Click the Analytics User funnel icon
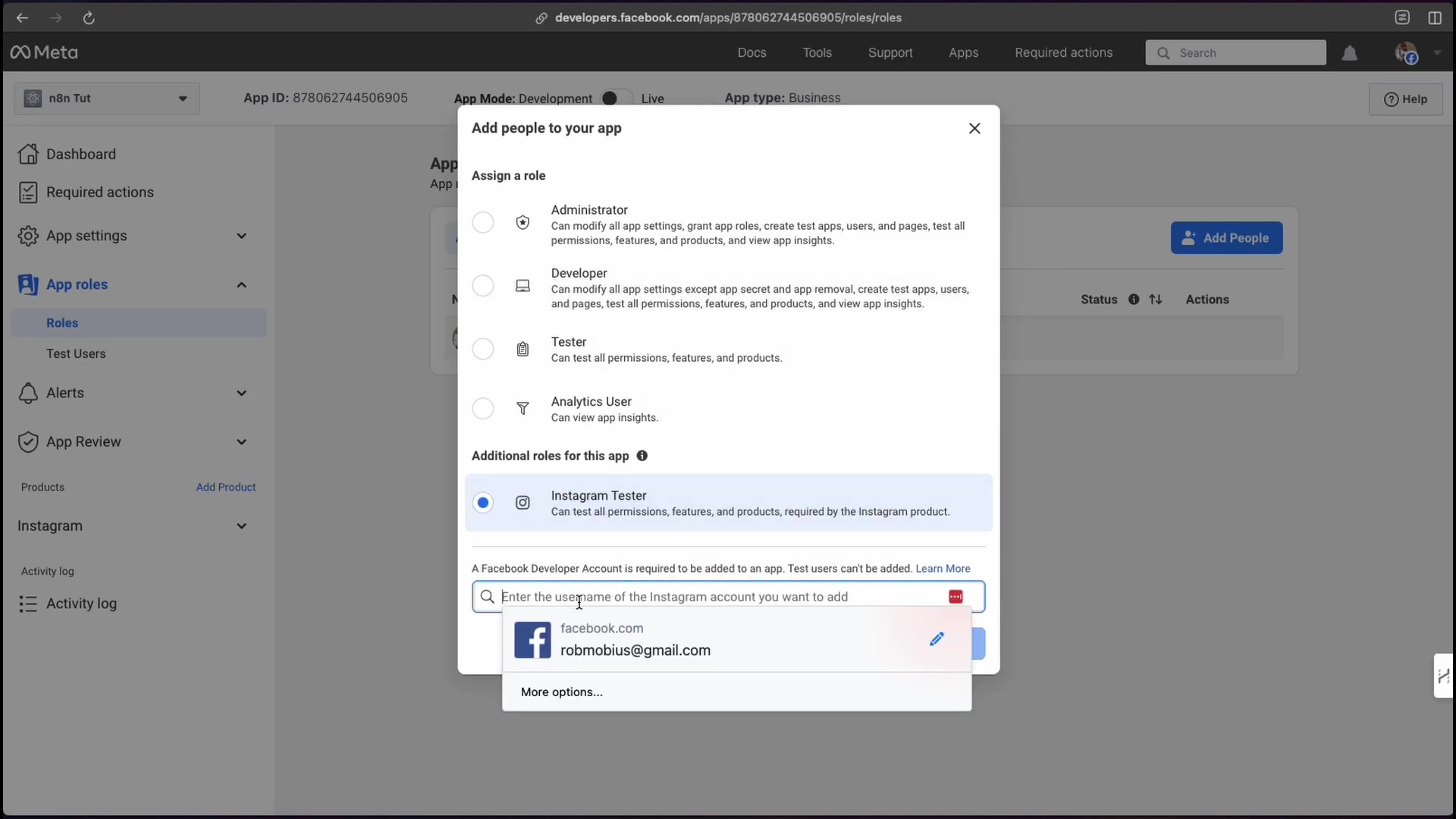The image size is (1456, 819). [522, 409]
